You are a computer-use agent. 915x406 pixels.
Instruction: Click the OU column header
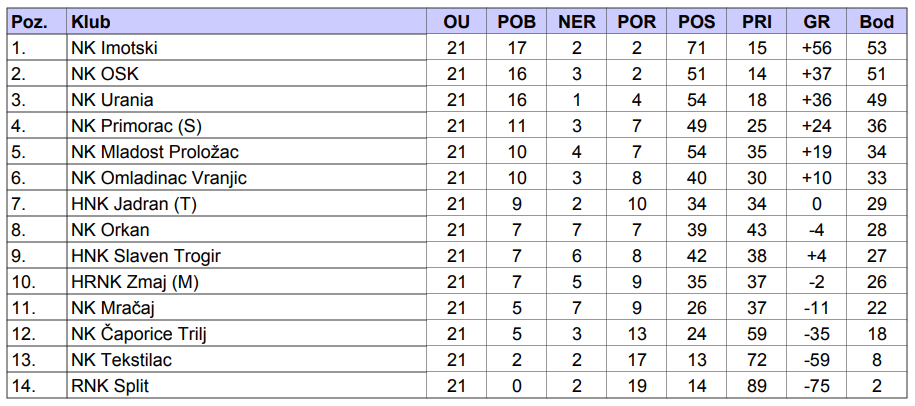(x=456, y=21)
